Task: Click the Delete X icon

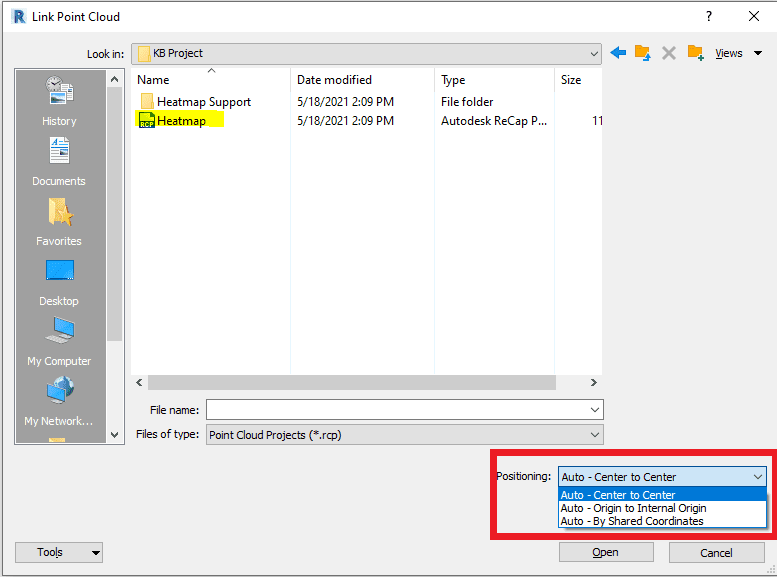Action: (x=669, y=53)
